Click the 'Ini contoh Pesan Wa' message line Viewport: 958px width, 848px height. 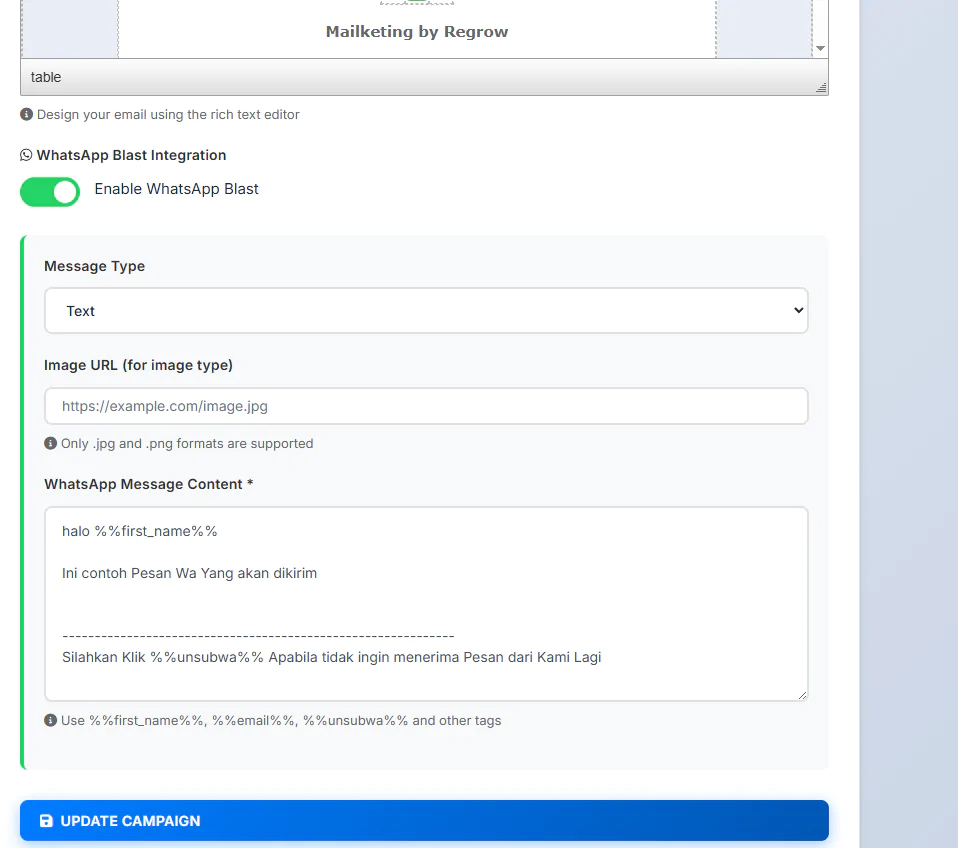point(189,573)
